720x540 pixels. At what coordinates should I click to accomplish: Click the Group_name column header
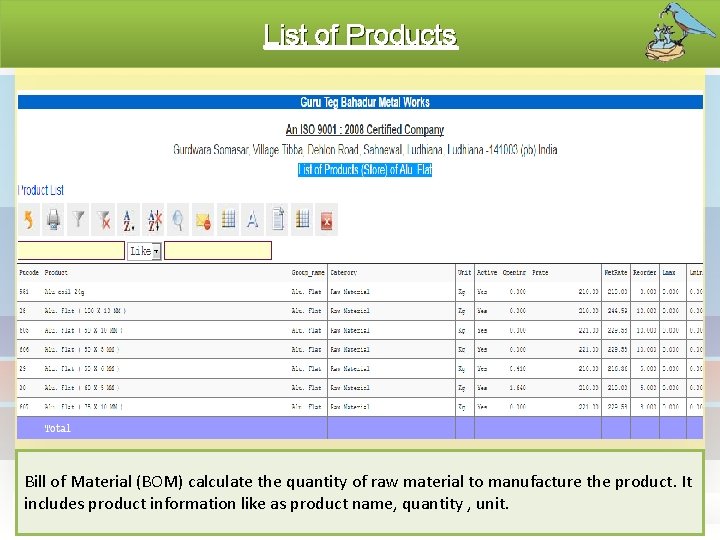coord(308,273)
